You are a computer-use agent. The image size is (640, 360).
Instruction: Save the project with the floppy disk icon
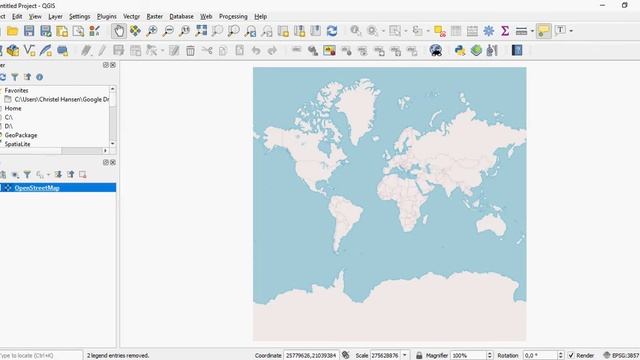(29, 31)
